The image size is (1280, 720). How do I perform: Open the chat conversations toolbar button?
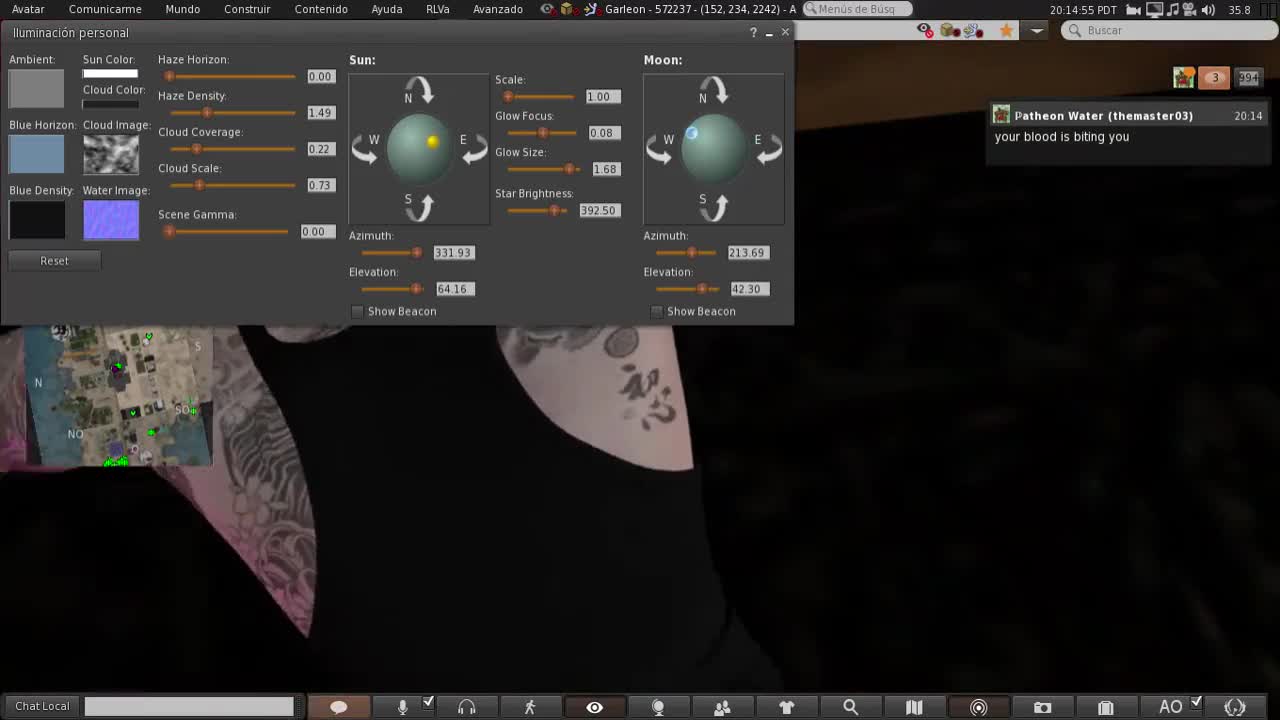(x=339, y=707)
